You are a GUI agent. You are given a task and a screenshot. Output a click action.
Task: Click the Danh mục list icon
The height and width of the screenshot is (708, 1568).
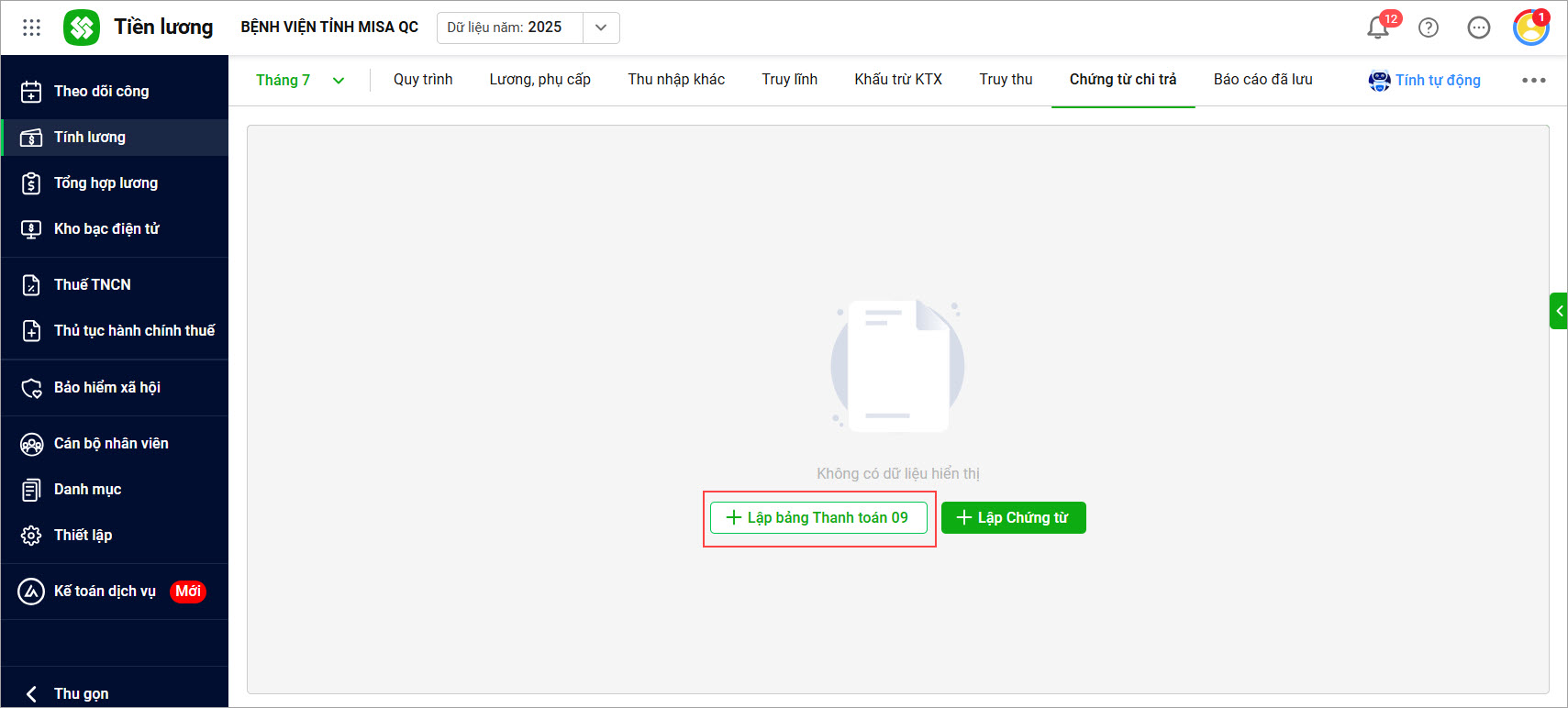coord(31,490)
